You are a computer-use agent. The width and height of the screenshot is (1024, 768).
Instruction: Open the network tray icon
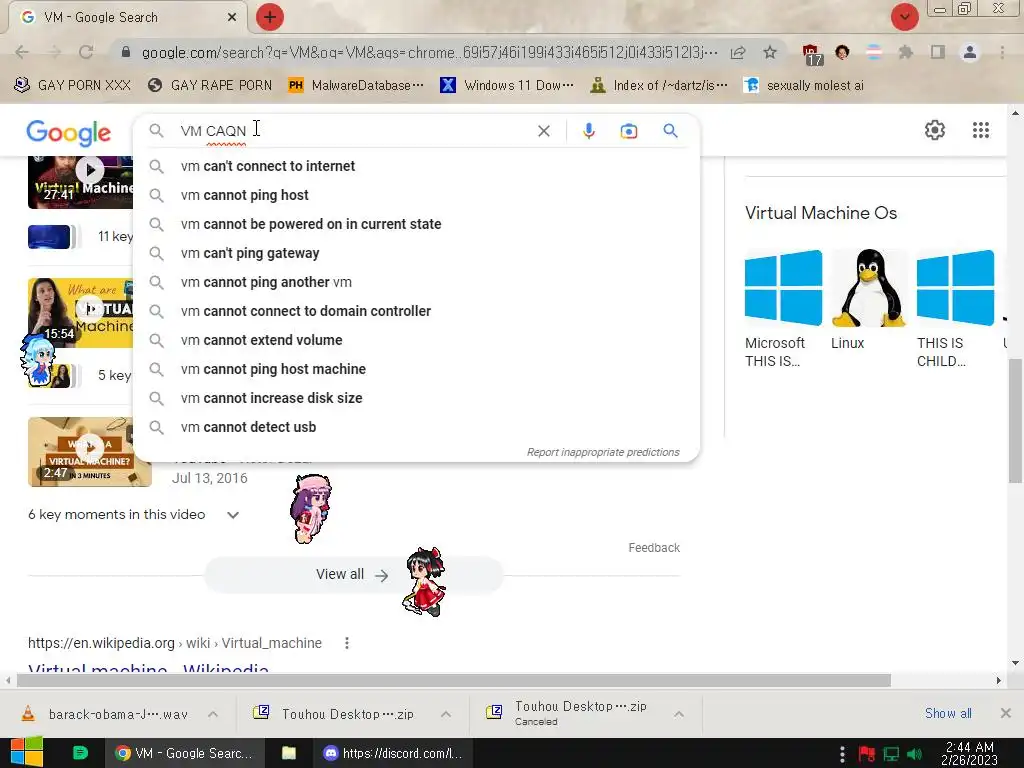891,754
